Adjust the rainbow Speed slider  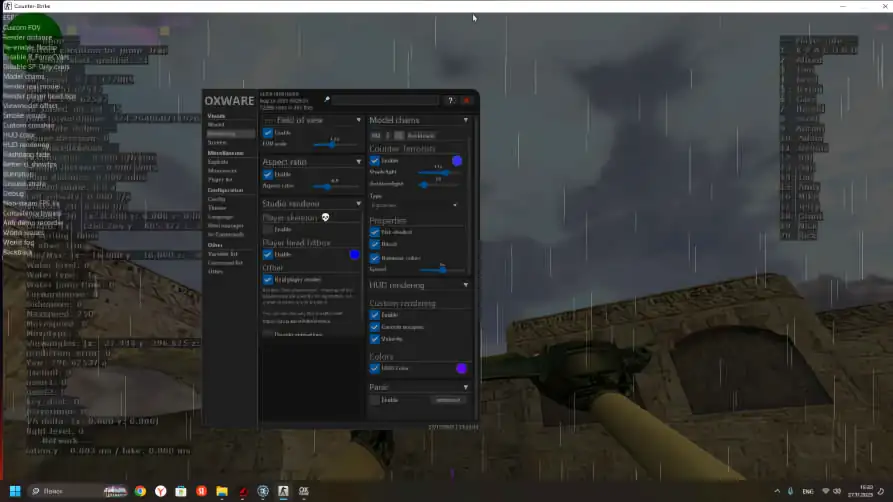[442, 270]
